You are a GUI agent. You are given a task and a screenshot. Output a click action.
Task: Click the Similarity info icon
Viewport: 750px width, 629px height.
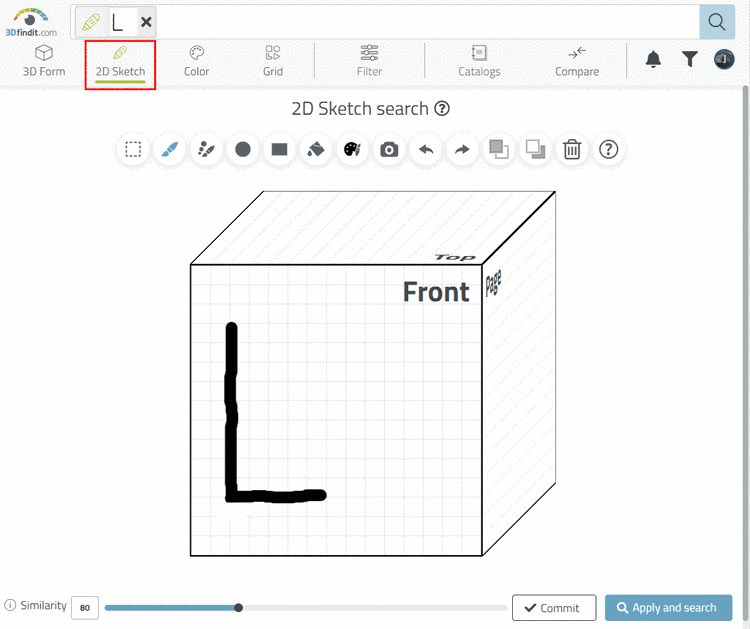pyautogui.click(x=10, y=605)
